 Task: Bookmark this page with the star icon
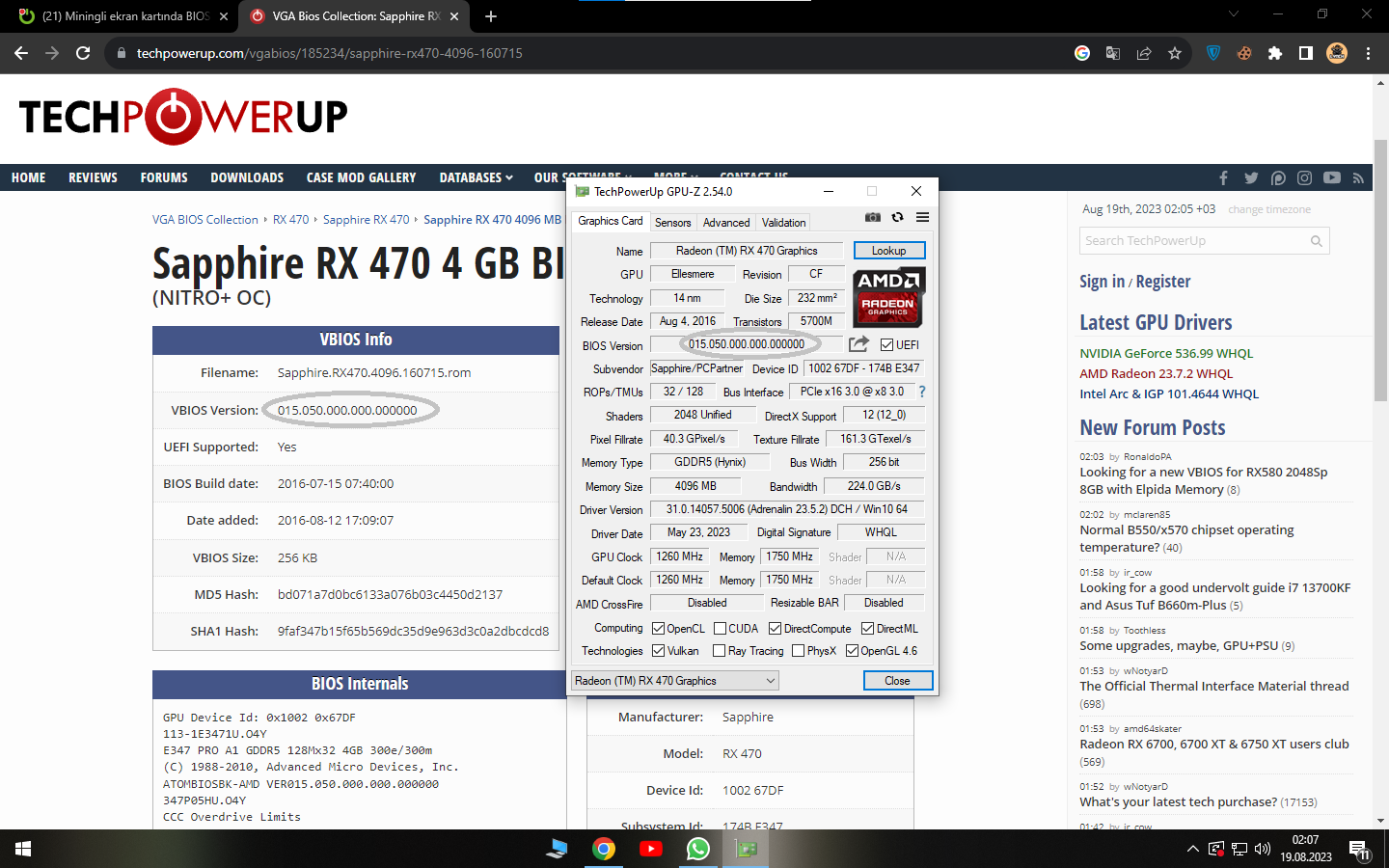pyautogui.click(x=1175, y=53)
